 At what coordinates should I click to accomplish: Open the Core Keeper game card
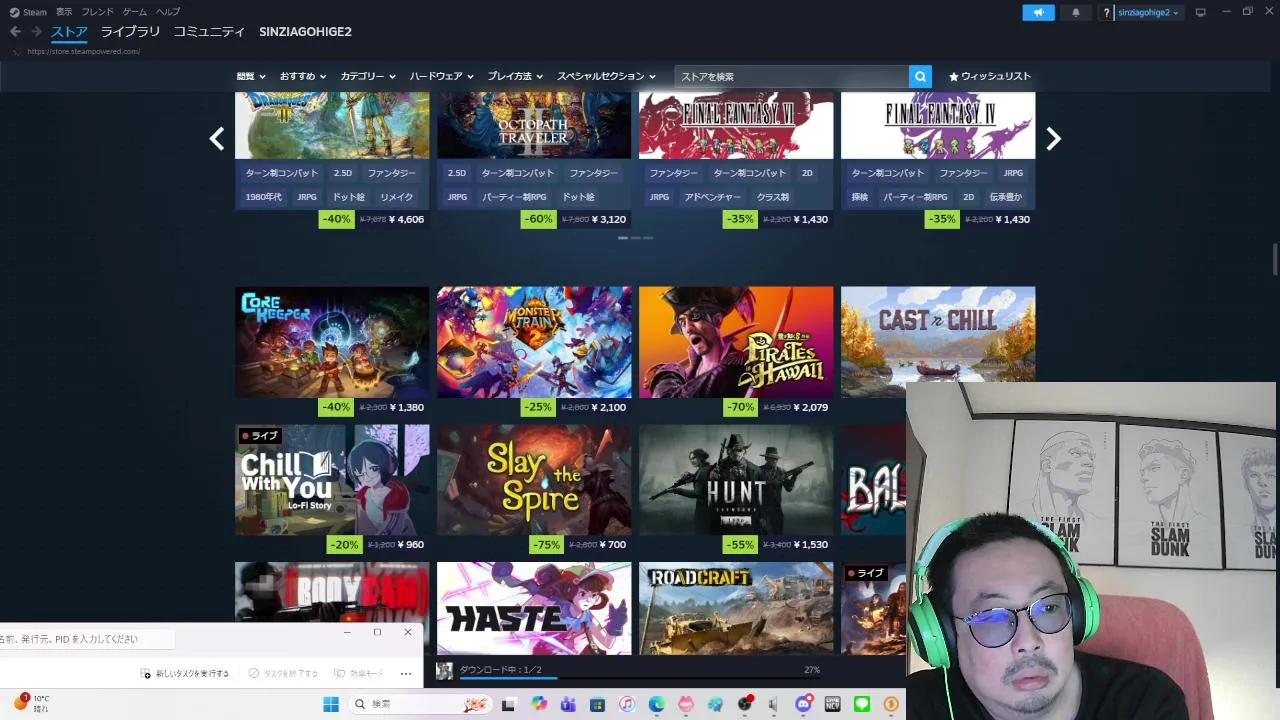point(332,342)
